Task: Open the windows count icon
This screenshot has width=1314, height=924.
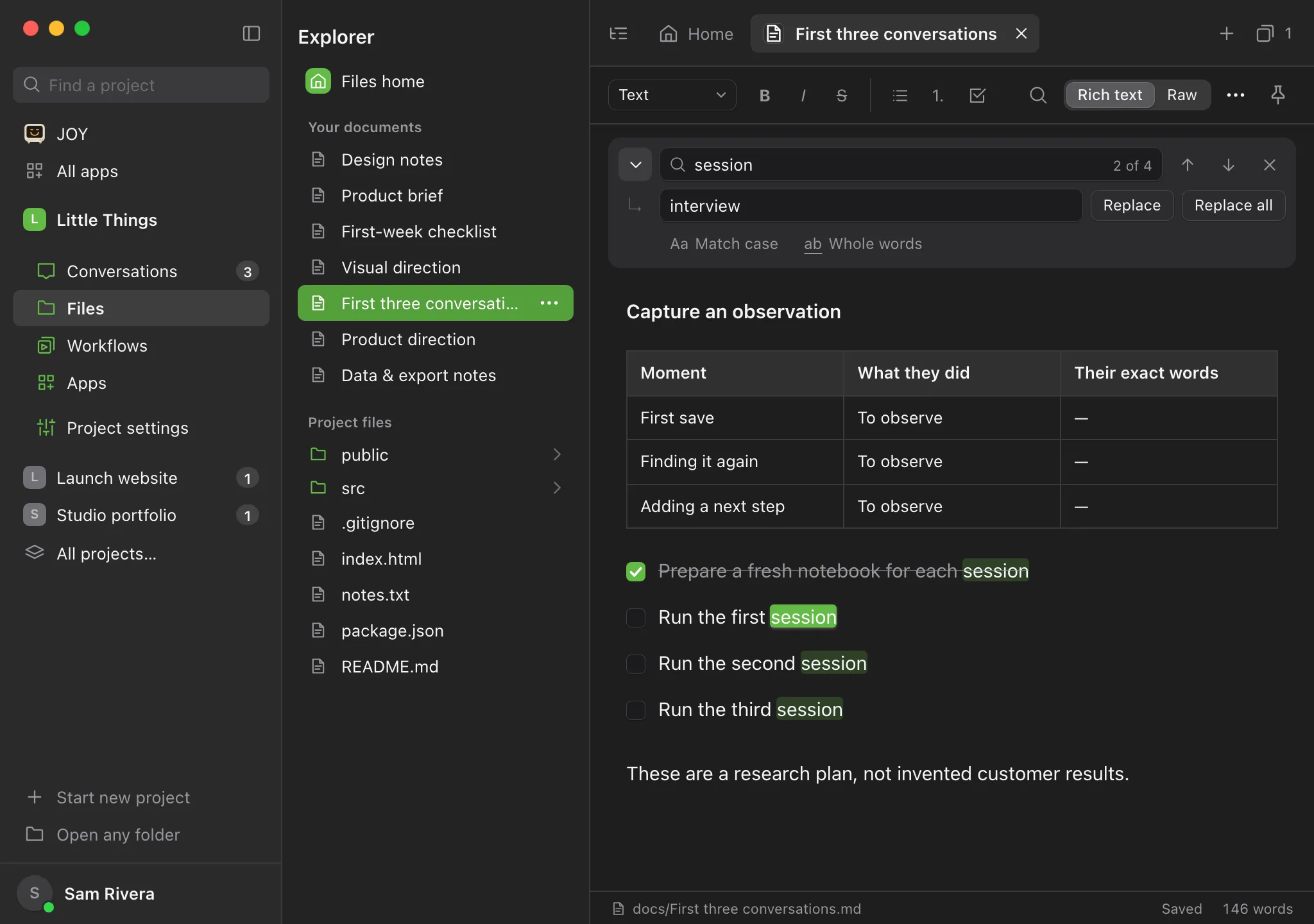Action: point(1274,33)
